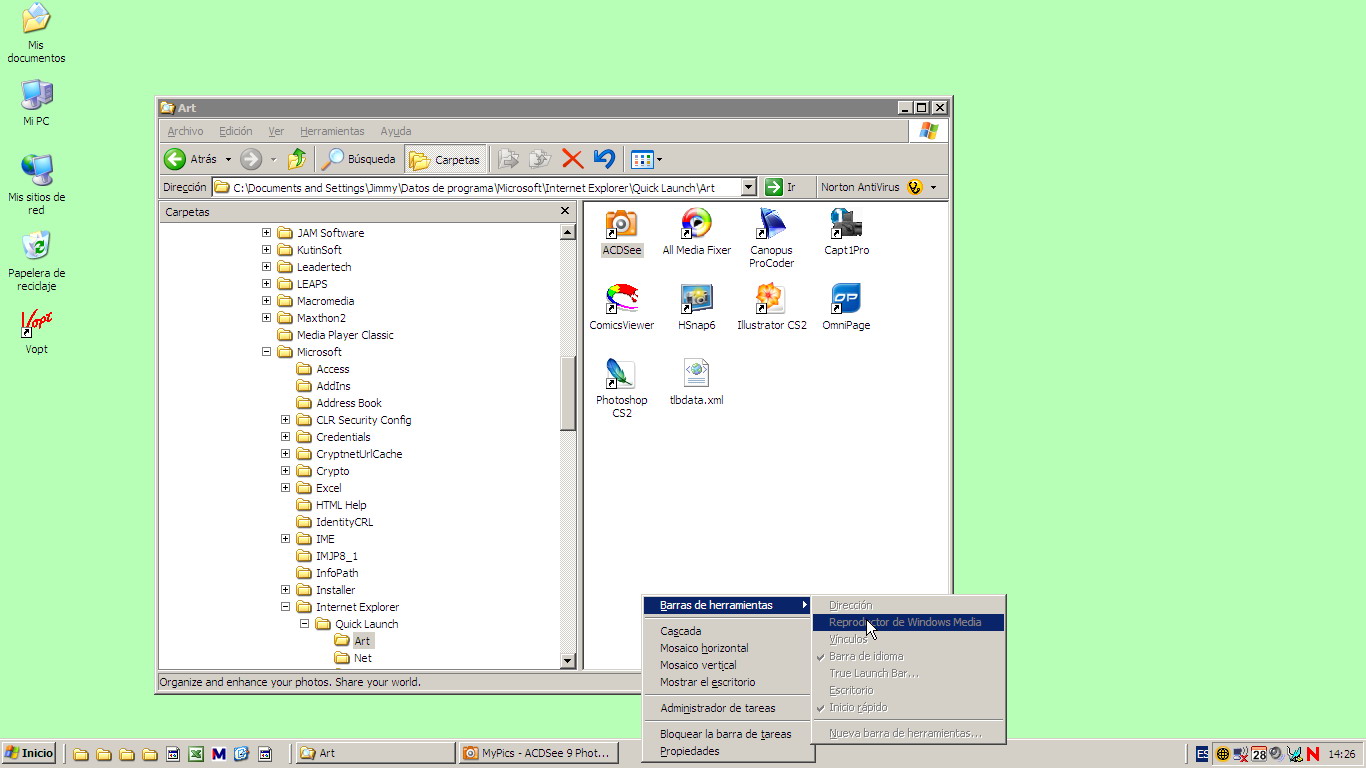Click the red Delete X toolbar icon
1366x768 pixels.
point(572,159)
